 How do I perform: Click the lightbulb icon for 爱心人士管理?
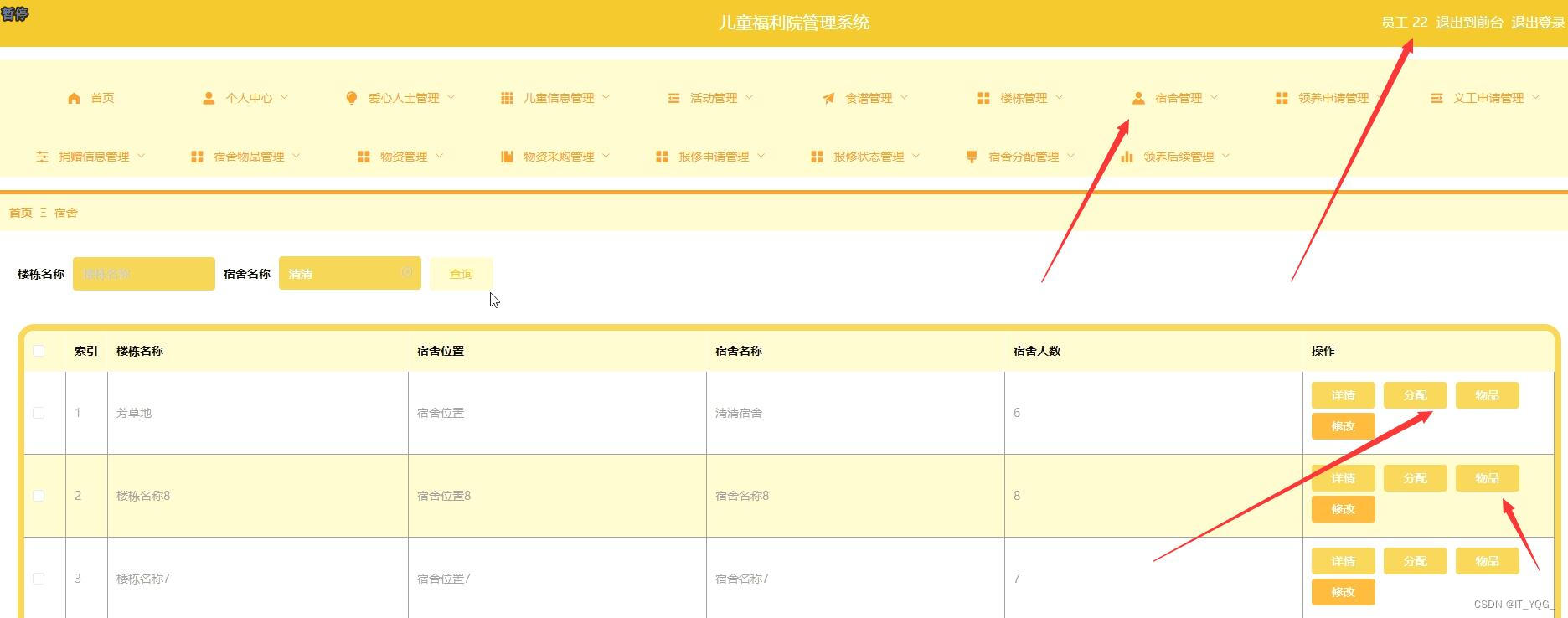(352, 98)
